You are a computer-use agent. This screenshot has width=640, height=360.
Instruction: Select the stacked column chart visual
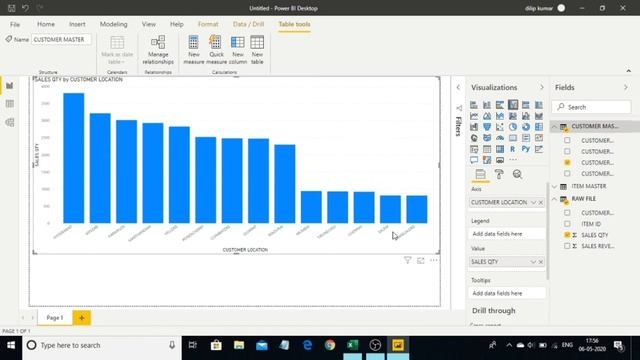point(487,105)
